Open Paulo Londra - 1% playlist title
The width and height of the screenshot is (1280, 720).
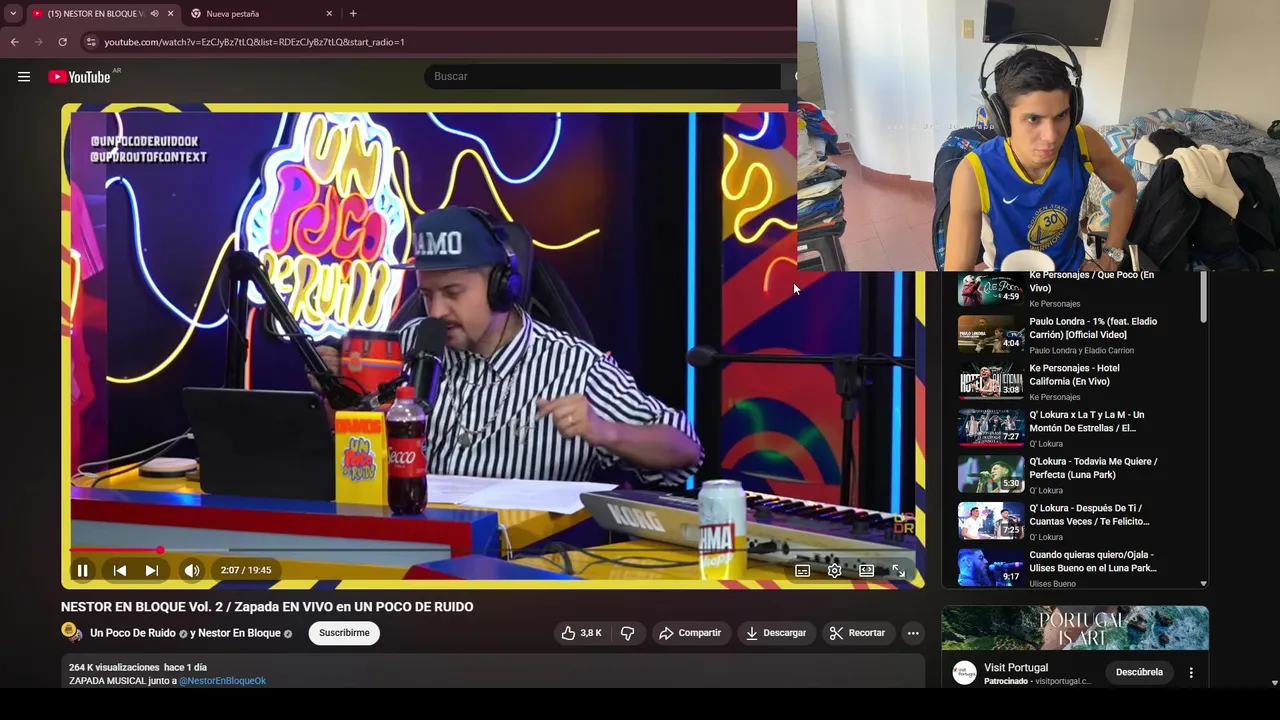point(1093,328)
